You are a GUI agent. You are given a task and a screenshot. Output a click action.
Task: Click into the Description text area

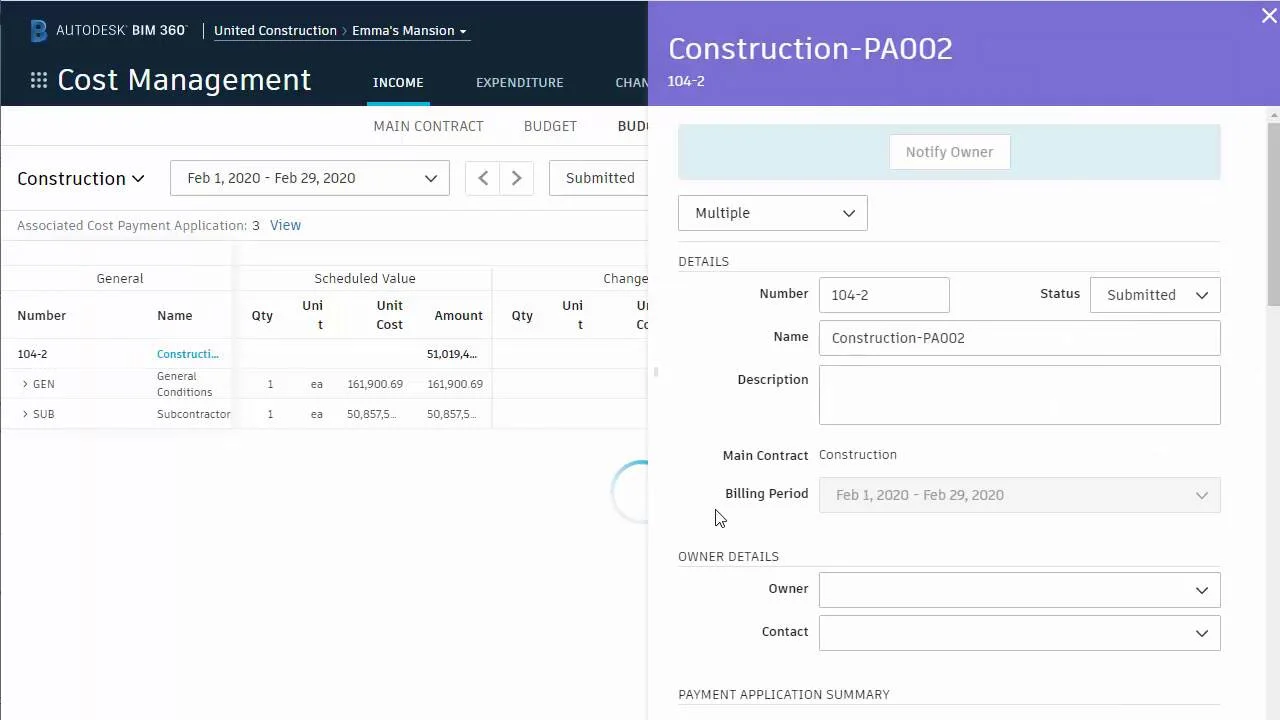(x=1019, y=394)
